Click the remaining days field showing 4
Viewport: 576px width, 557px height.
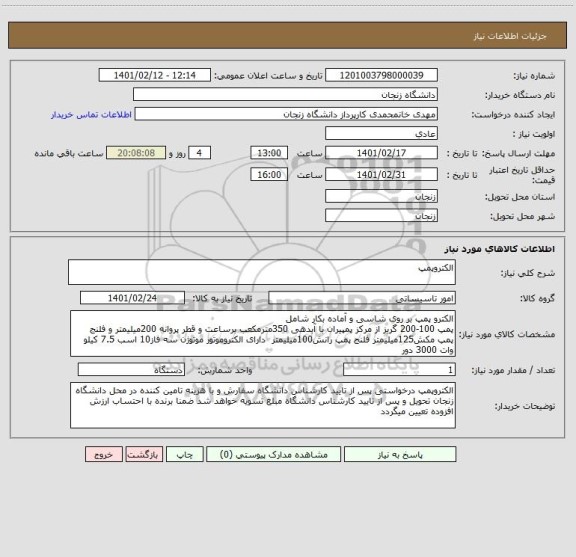[199, 153]
